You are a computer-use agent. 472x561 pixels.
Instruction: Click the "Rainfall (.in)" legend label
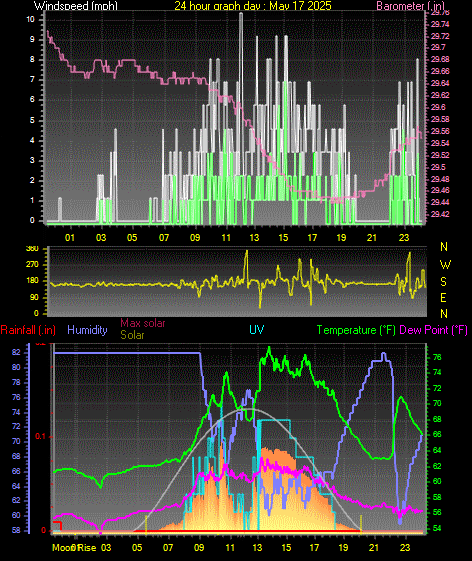[28, 330]
